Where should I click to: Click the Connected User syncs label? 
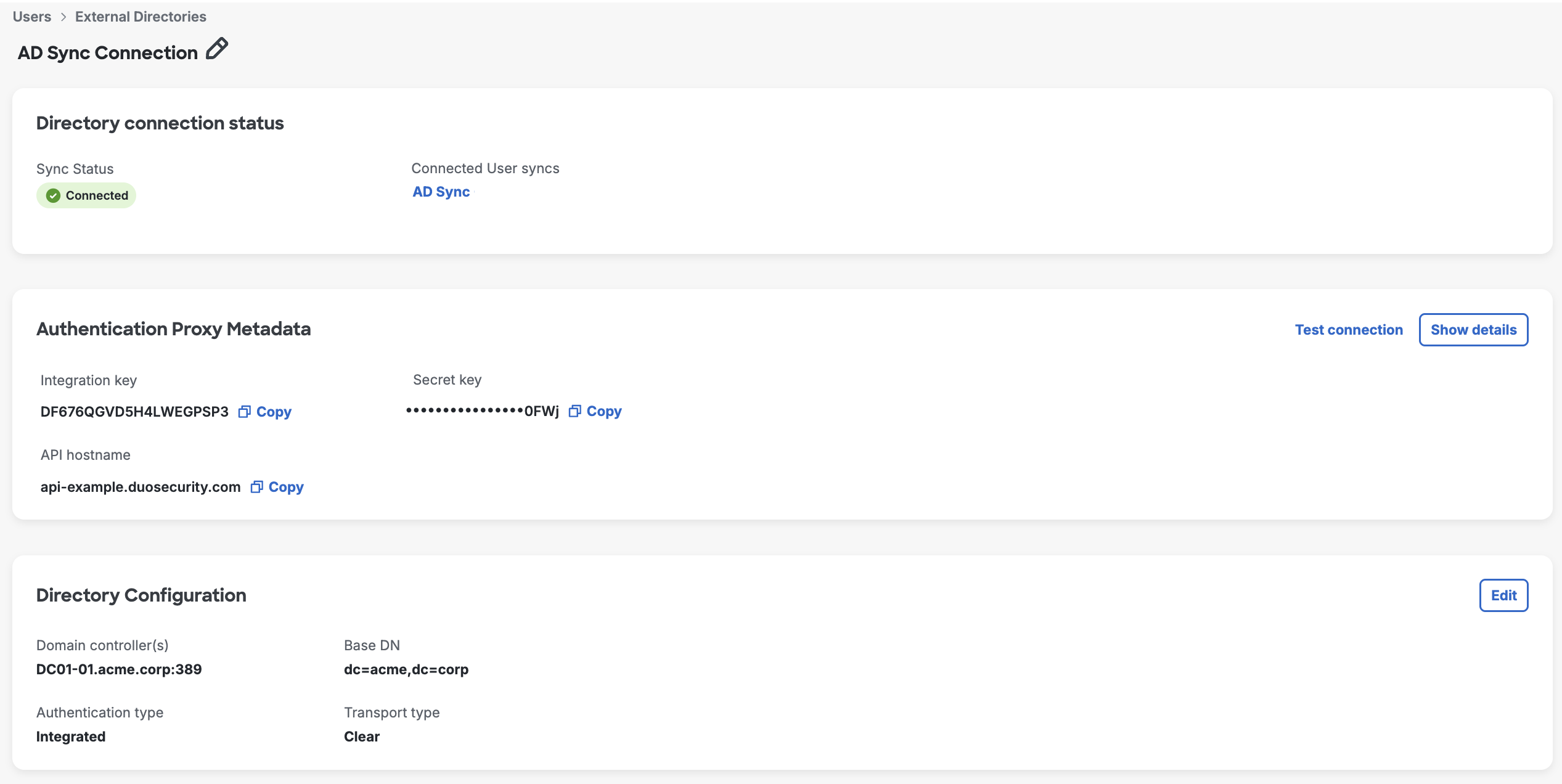pyautogui.click(x=486, y=168)
